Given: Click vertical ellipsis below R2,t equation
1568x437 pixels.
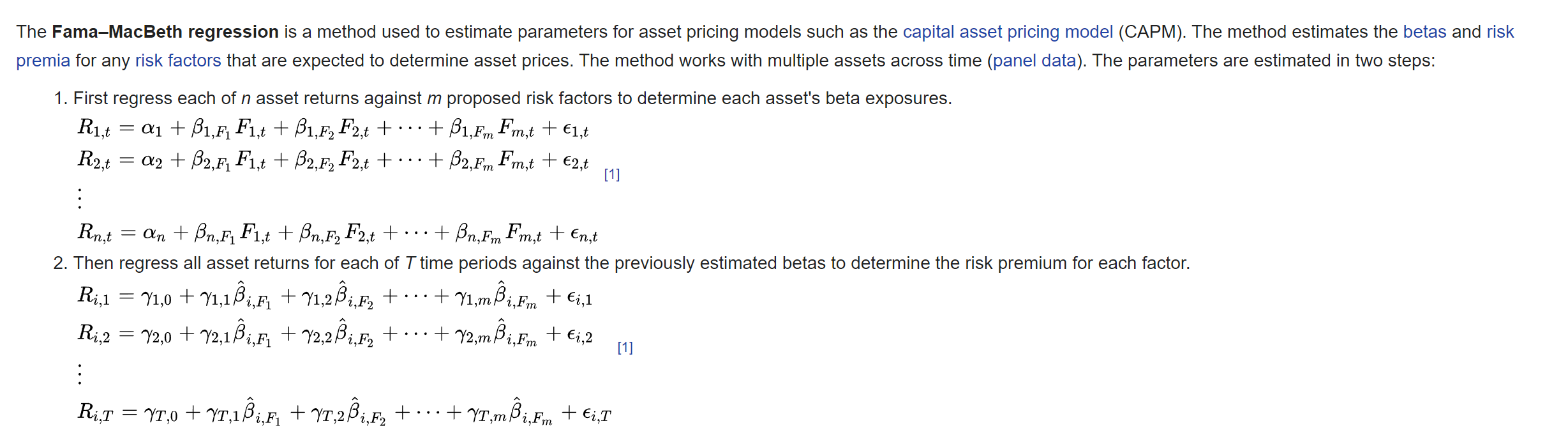Looking at the screenshot, I should click(80, 198).
